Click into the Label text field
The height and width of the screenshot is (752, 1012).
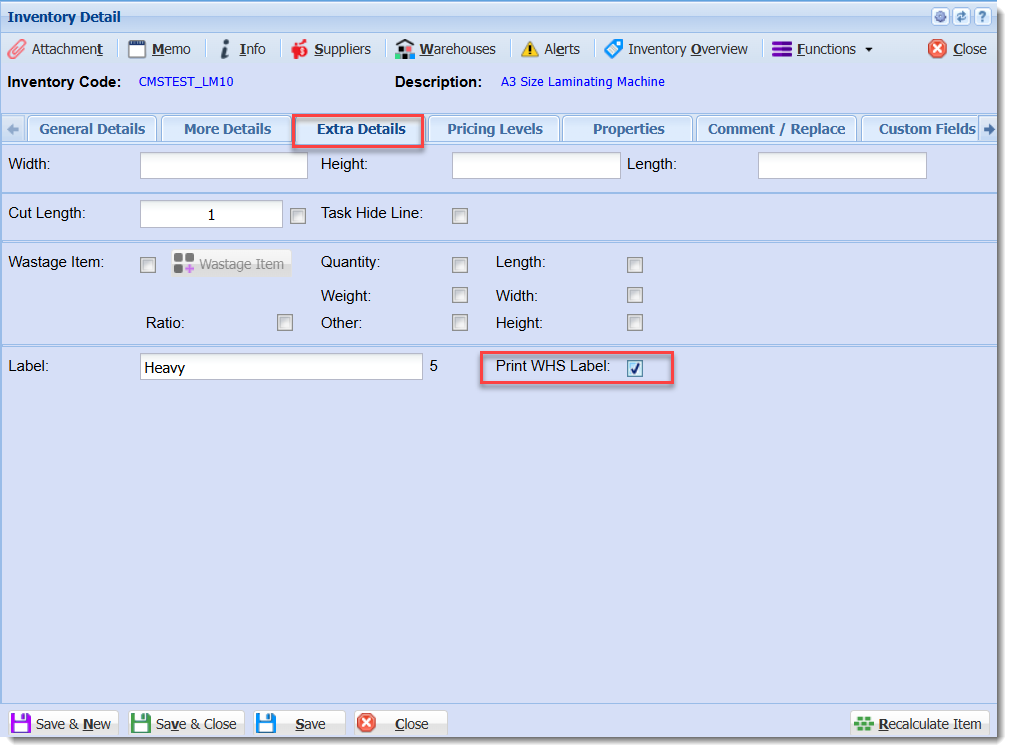281,367
